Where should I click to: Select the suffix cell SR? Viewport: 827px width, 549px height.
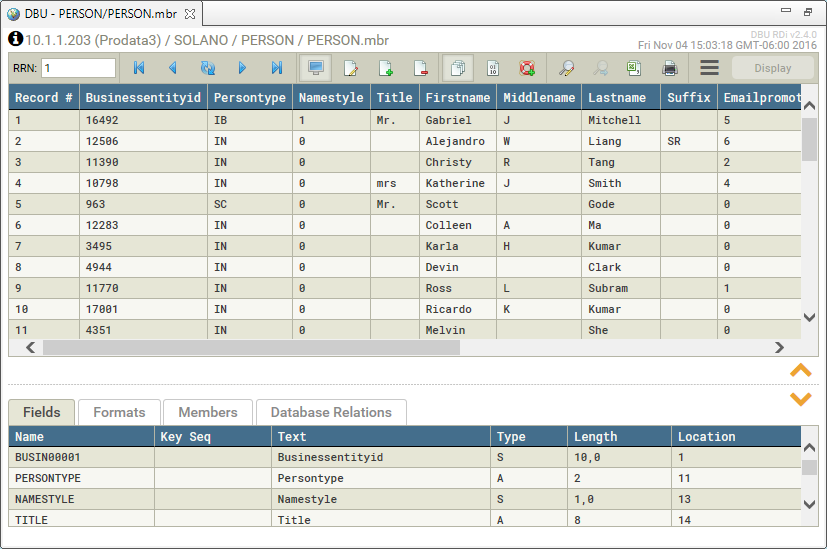point(689,141)
